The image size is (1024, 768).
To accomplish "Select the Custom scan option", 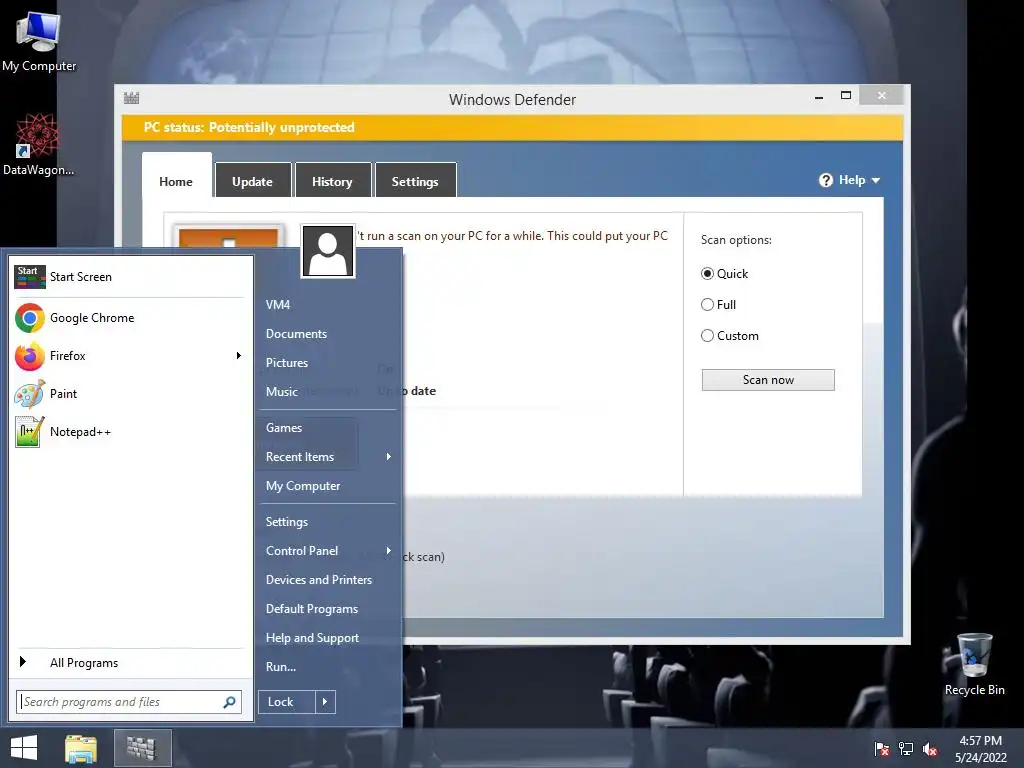I will coord(707,336).
